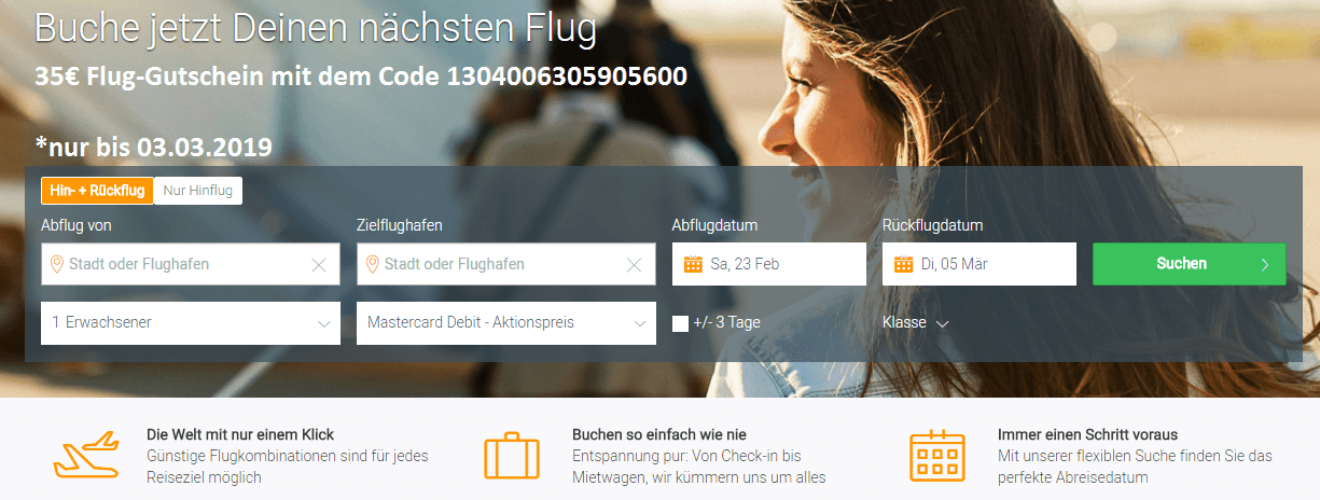Expand the 1 Erwachsener passenger dropdown
1320x500 pixels.
click(x=191, y=323)
